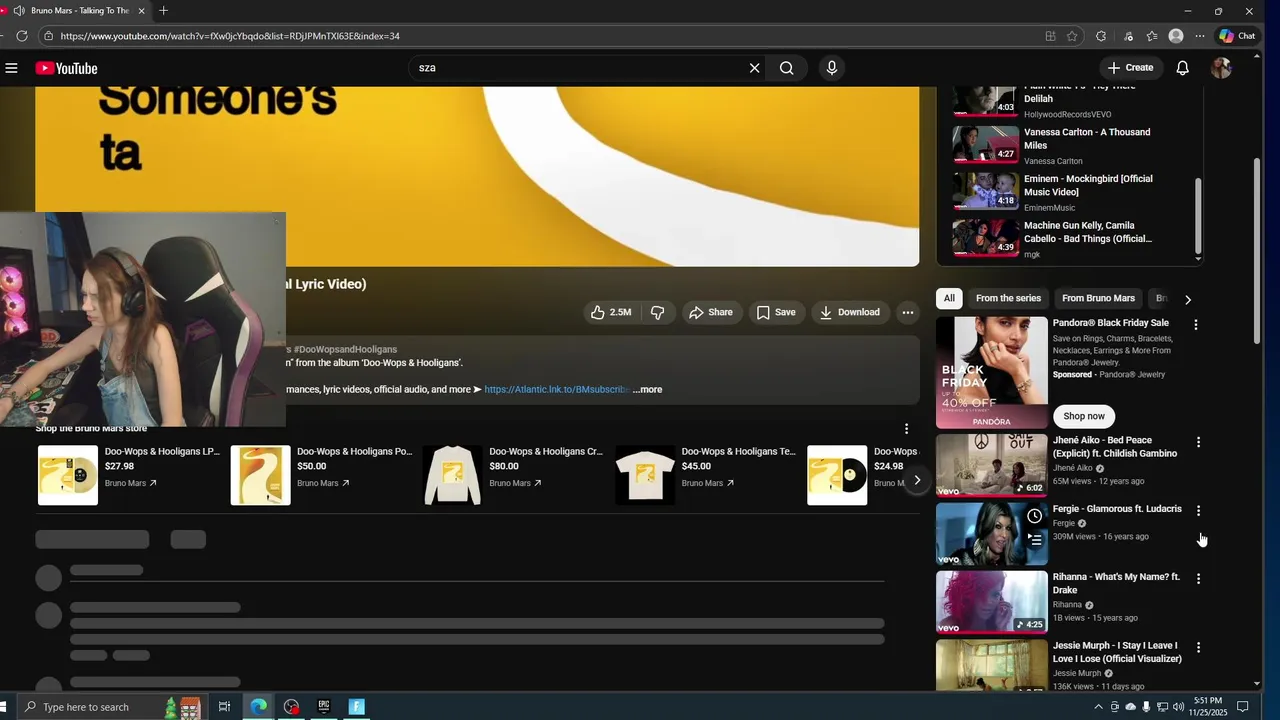This screenshot has height=720, width=1280.
Task: Dislike the video with thumbs down
Action: point(657,312)
